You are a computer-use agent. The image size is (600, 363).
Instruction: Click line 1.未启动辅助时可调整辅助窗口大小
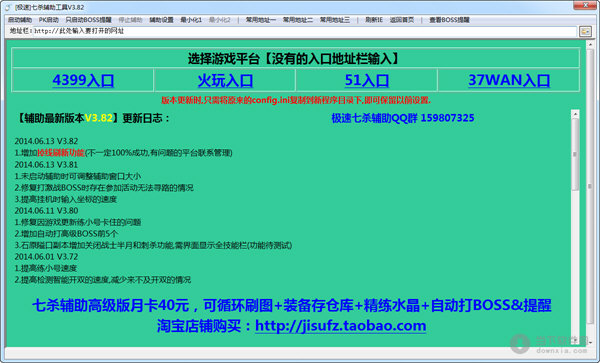[x=78, y=176]
